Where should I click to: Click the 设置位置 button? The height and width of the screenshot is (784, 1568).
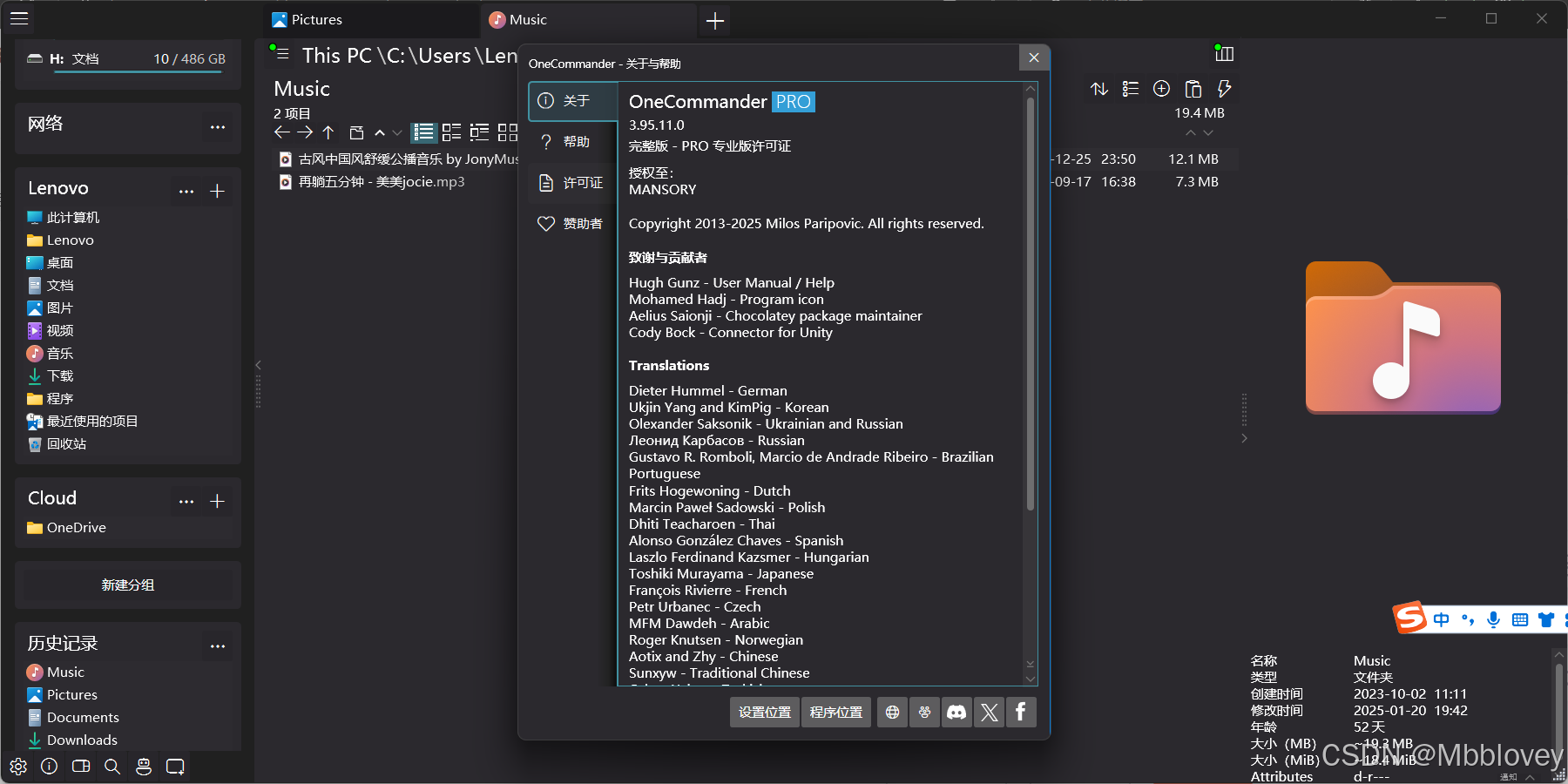(x=765, y=713)
